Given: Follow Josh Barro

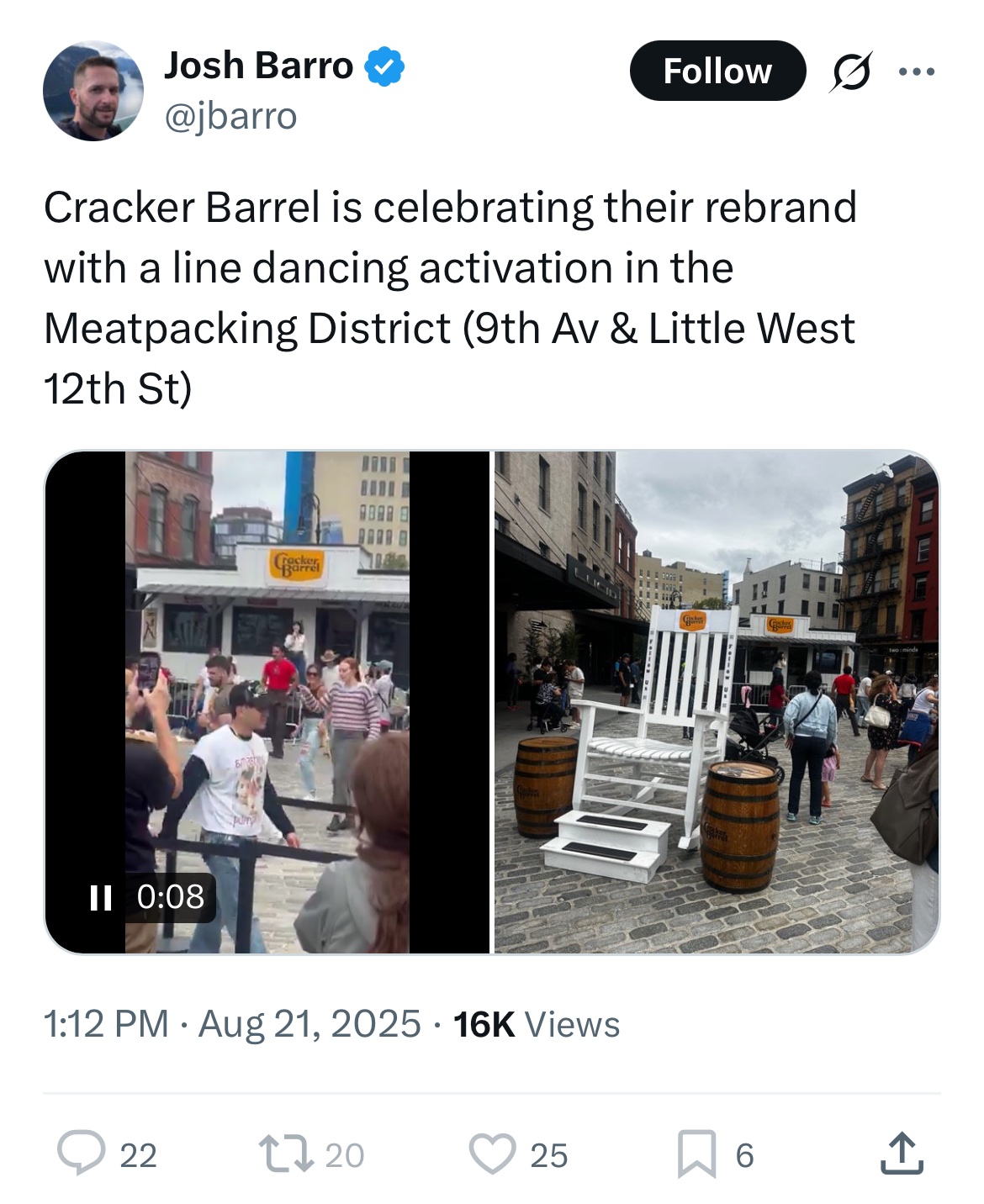Looking at the screenshot, I should pos(717,71).
